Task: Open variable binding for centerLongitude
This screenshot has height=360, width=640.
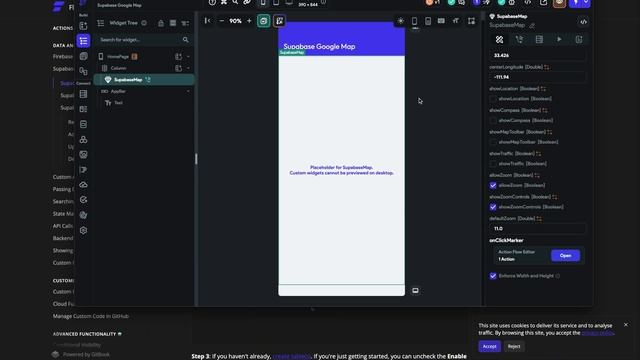Action: coord(547,67)
